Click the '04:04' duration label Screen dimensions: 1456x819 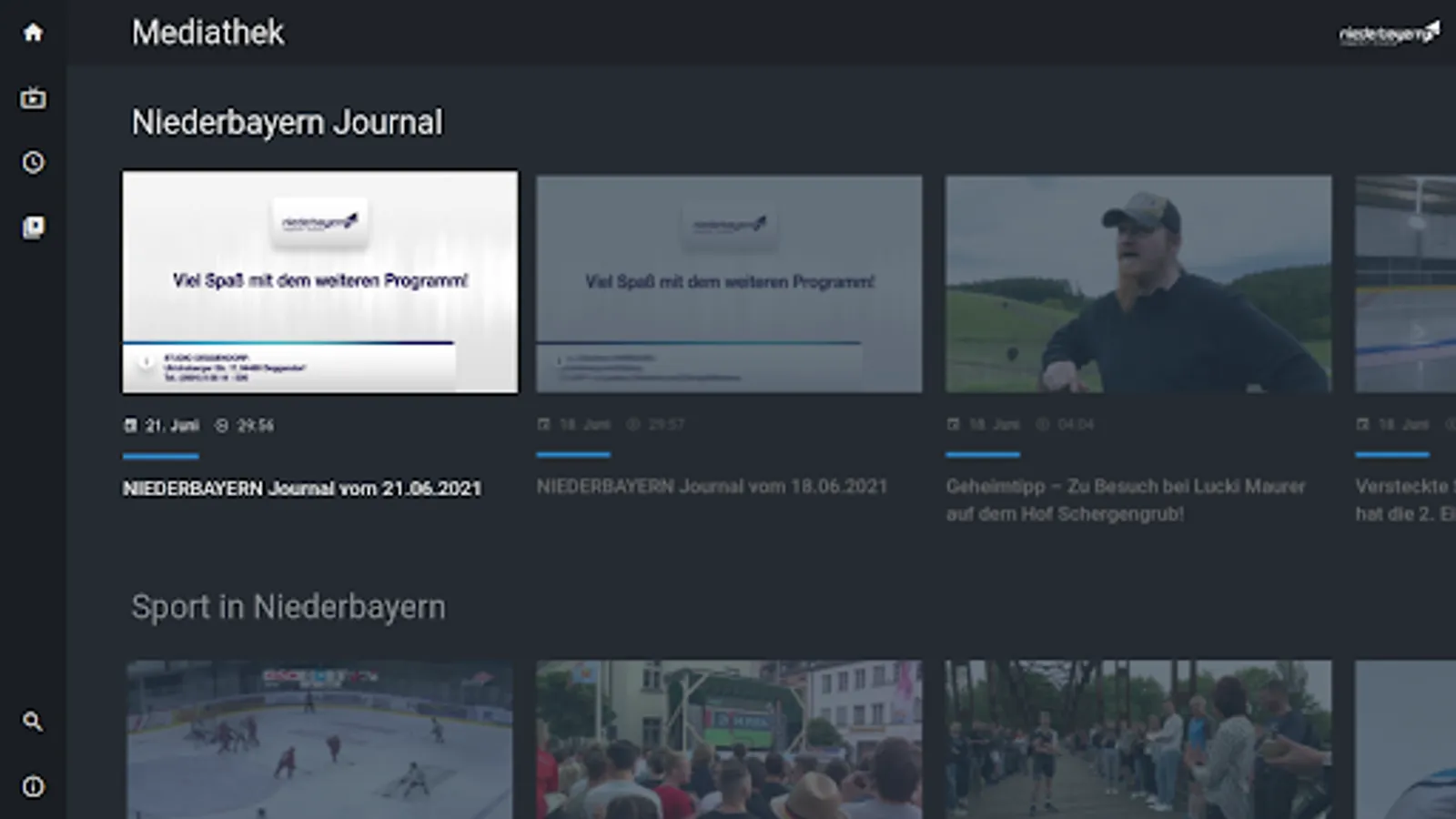(1076, 424)
